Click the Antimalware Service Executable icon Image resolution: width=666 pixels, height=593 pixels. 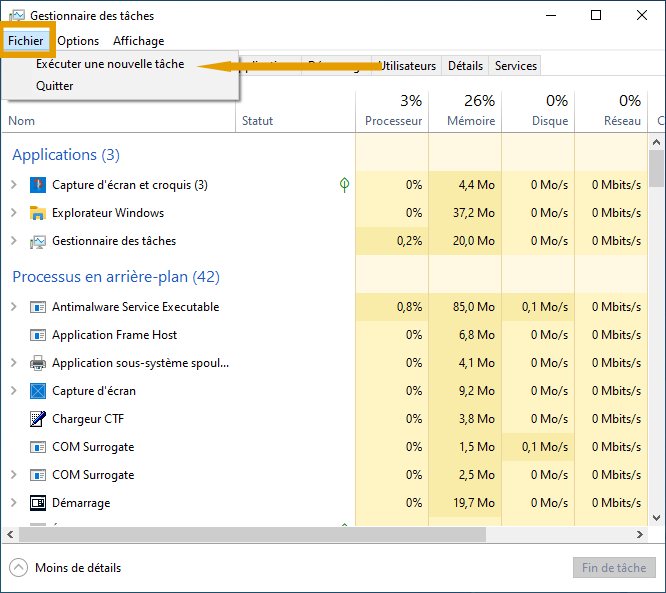38,307
